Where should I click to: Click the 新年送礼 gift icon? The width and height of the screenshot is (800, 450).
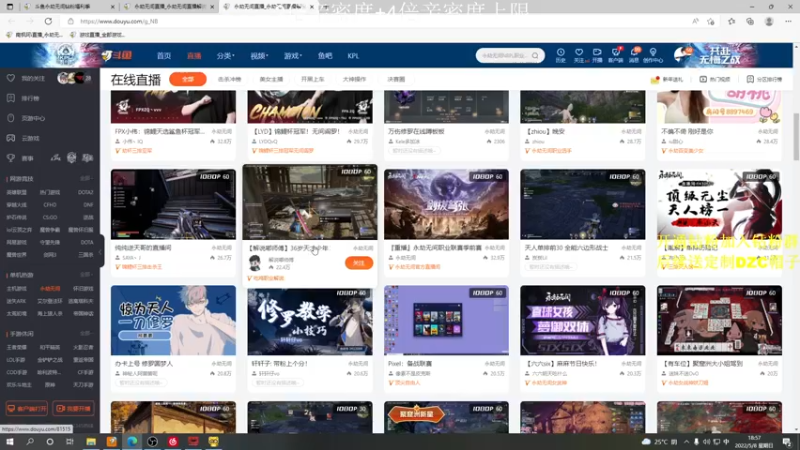coord(655,80)
